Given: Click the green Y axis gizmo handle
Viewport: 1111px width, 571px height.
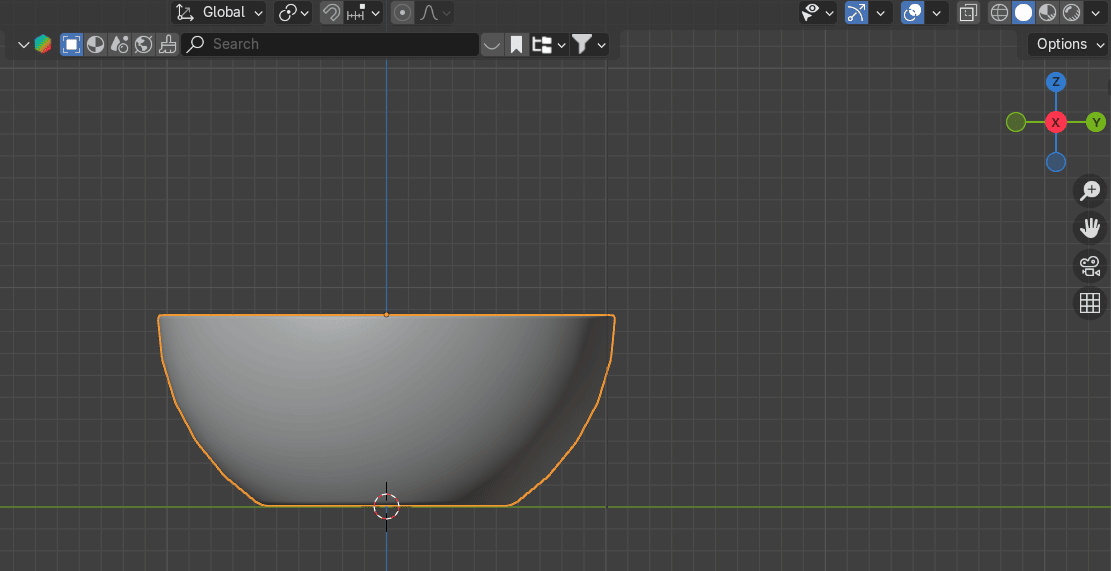Looking at the screenshot, I should pyautogui.click(x=1095, y=122).
